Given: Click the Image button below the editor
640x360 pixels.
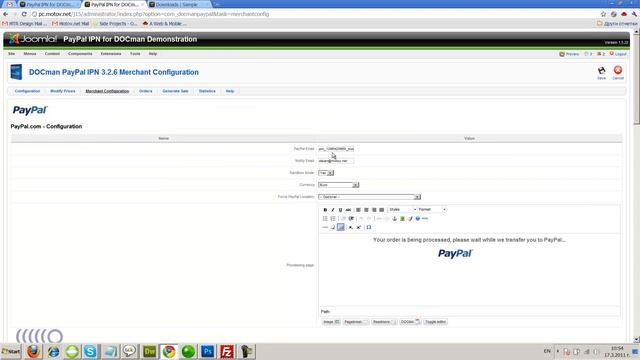Looking at the screenshot, I should 331,322.
